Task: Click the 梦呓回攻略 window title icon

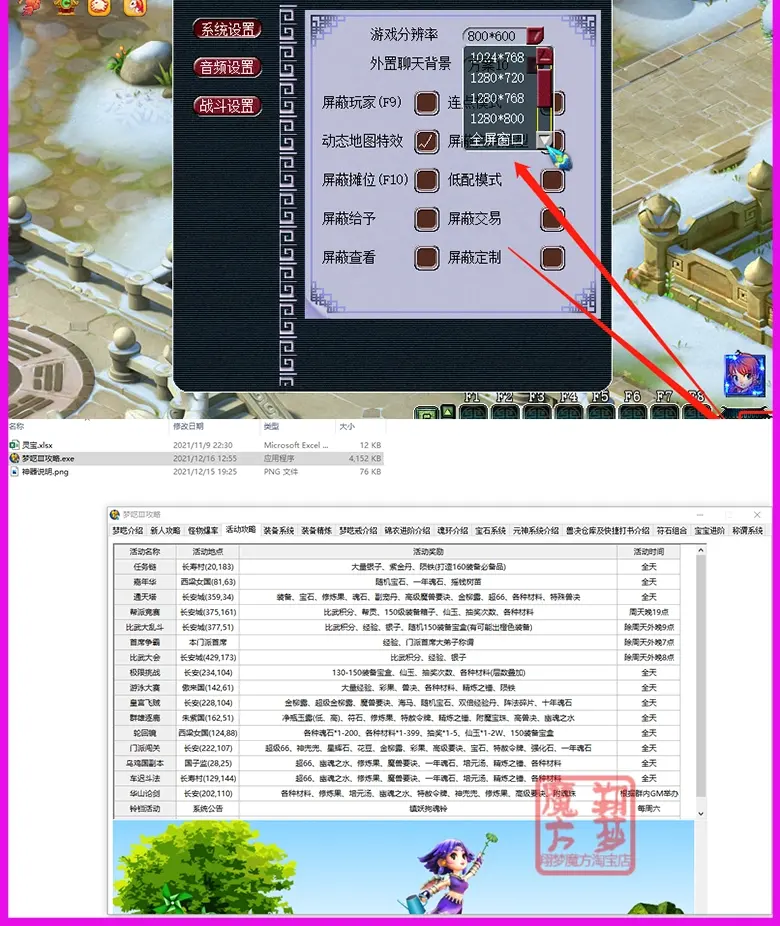Action: click(x=115, y=514)
